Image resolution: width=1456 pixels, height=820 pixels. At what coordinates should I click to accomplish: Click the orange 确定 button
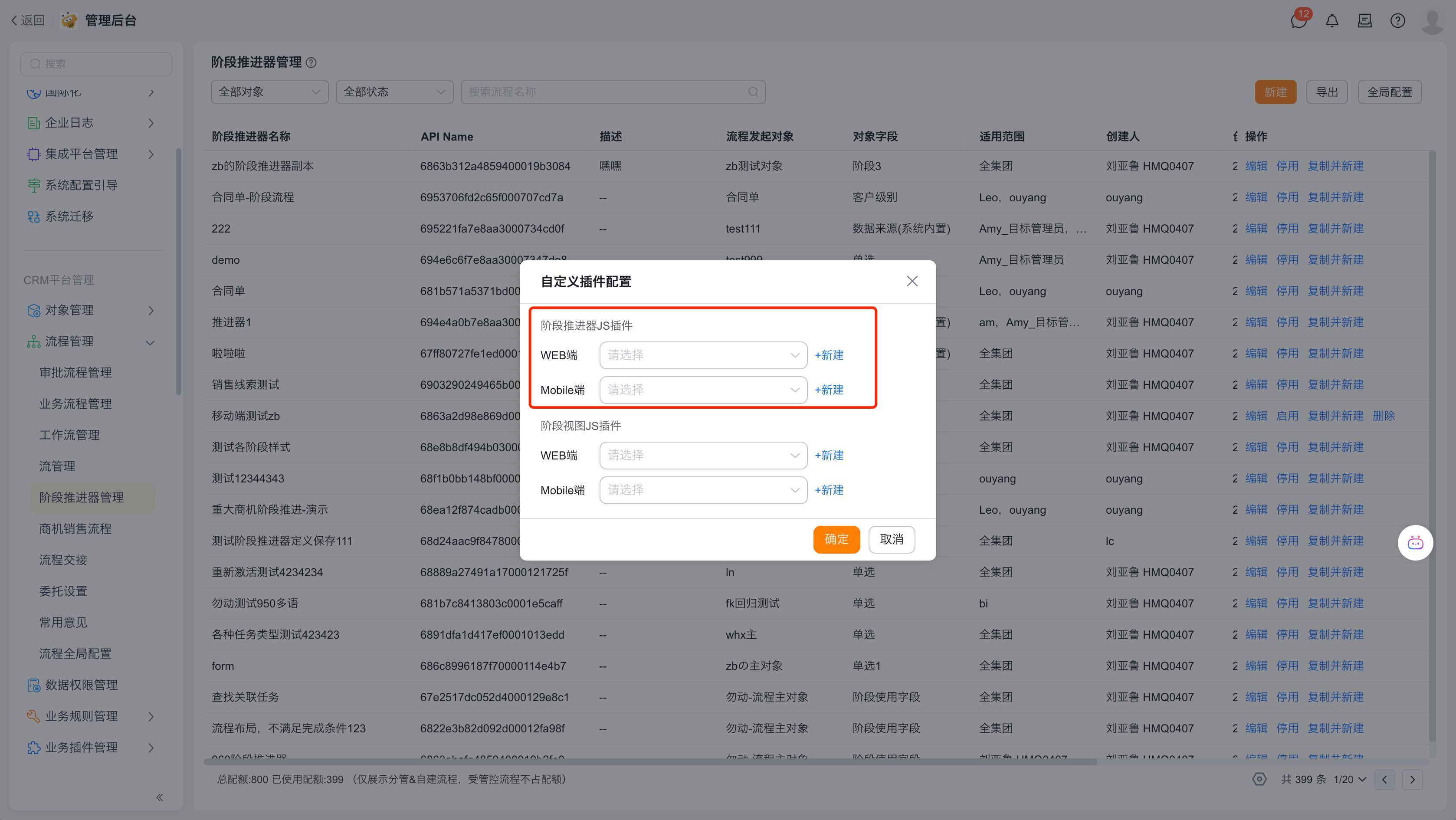836,539
